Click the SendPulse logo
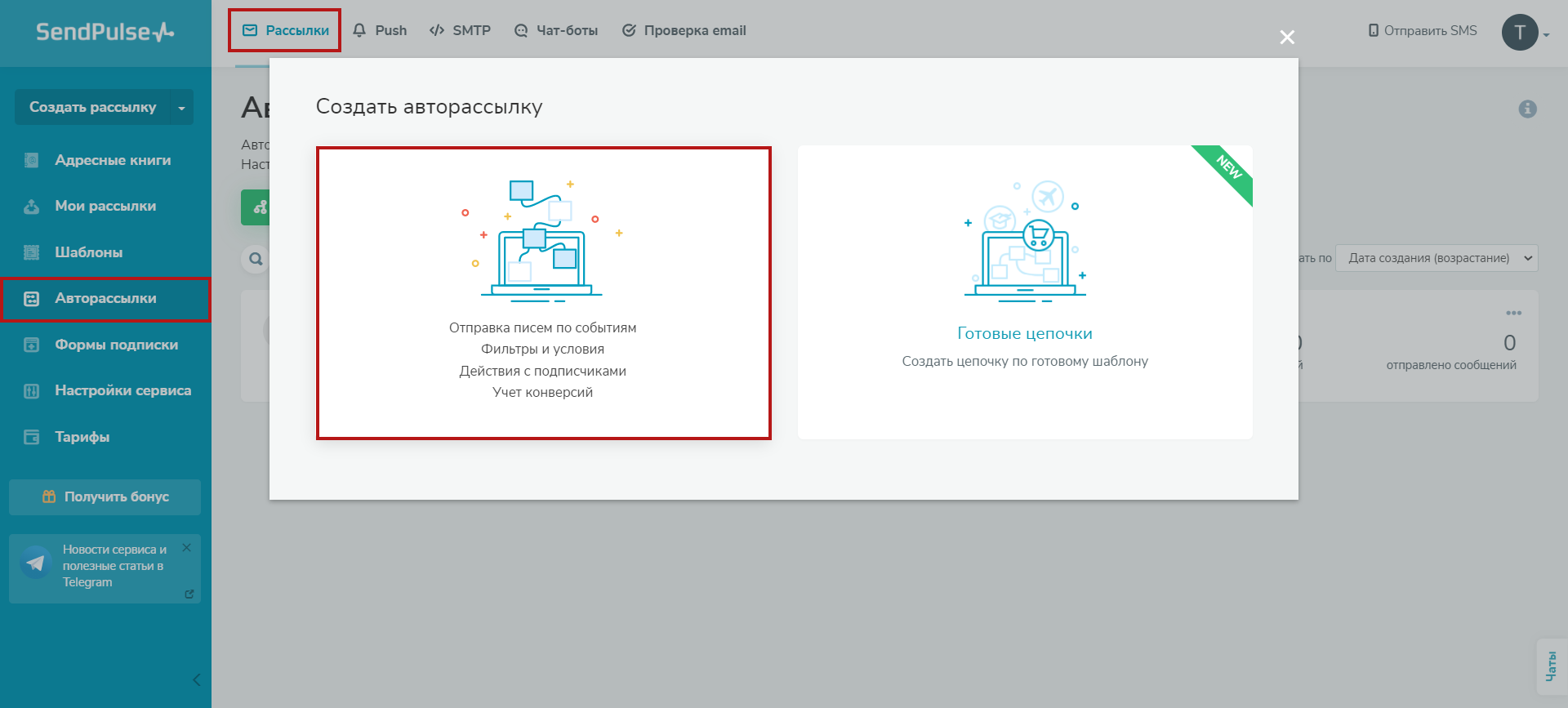This screenshot has height=708, width=1568. pos(105,32)
